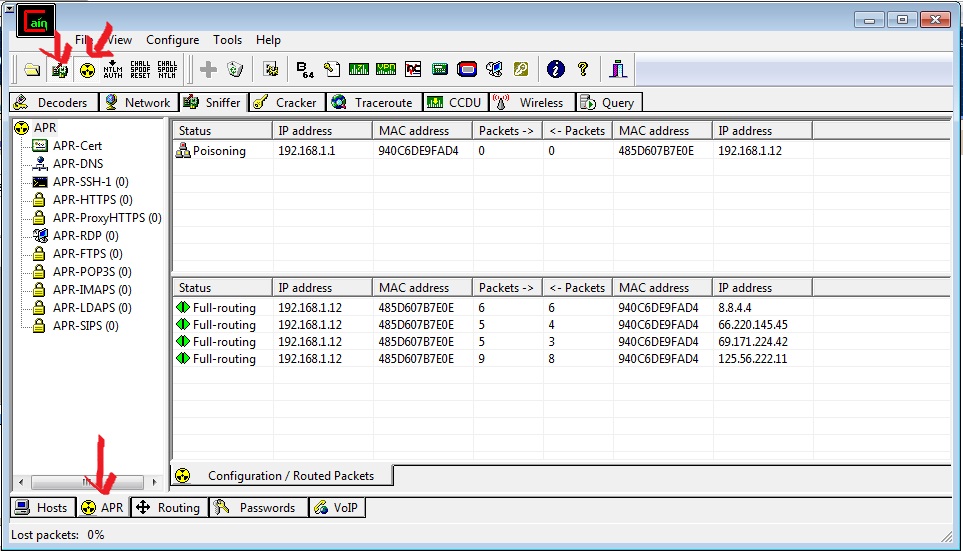This screenshot has width=963, height=551.
Task: Switch to the Hosts bottom tab
Action: [x=42, y=507]
